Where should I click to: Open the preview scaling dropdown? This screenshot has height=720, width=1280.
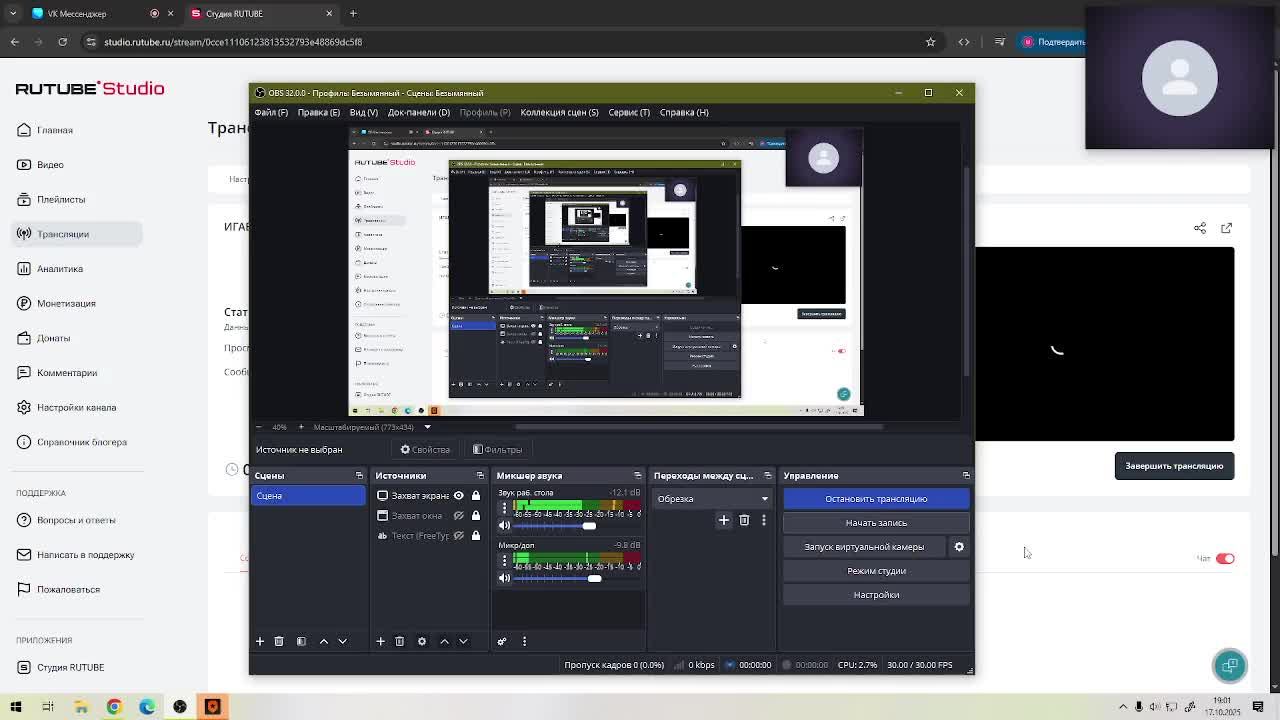click(x=427, y=427)
